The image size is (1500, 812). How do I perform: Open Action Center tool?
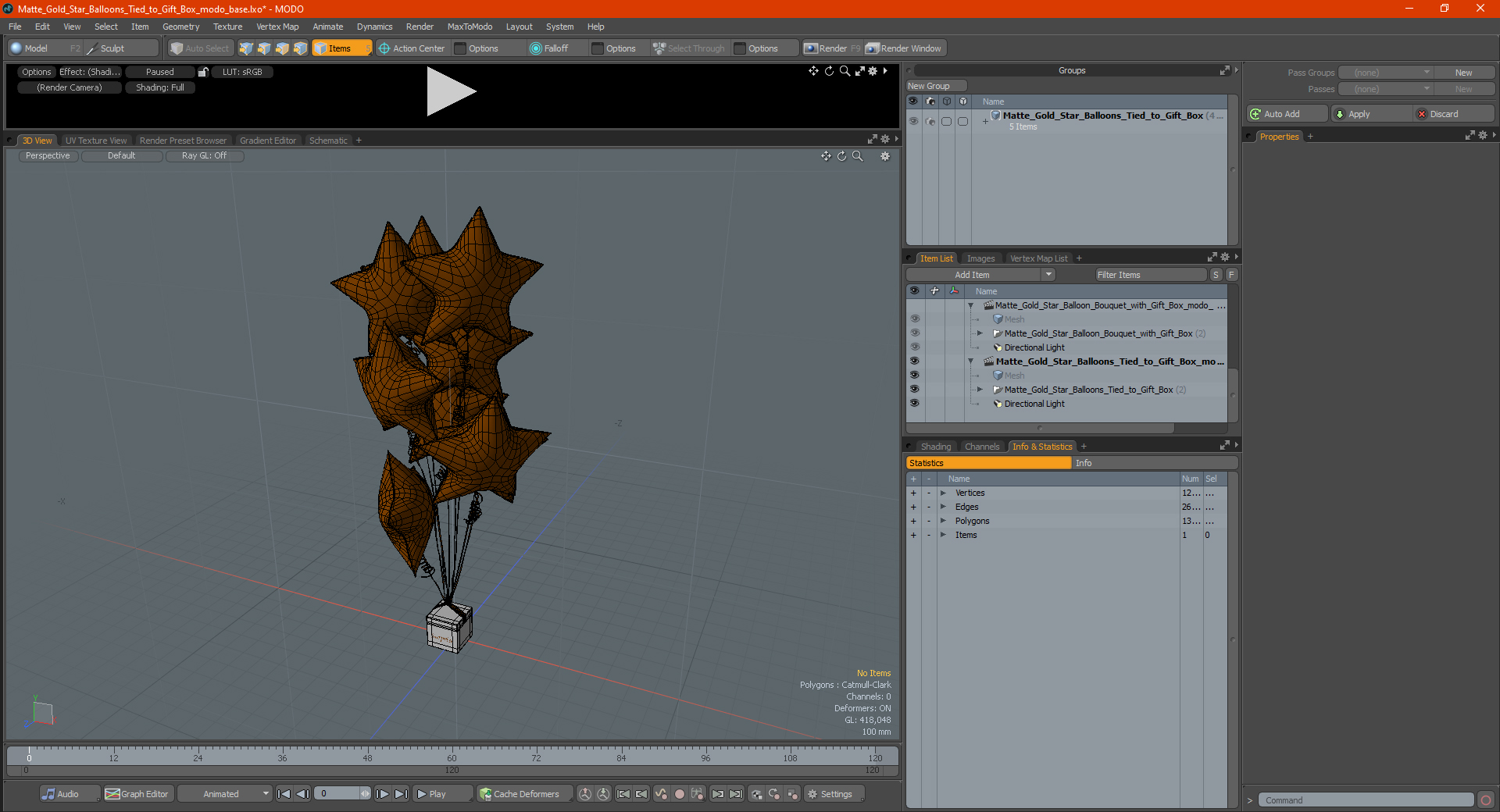pyautogui.click(x=412, y=48)
